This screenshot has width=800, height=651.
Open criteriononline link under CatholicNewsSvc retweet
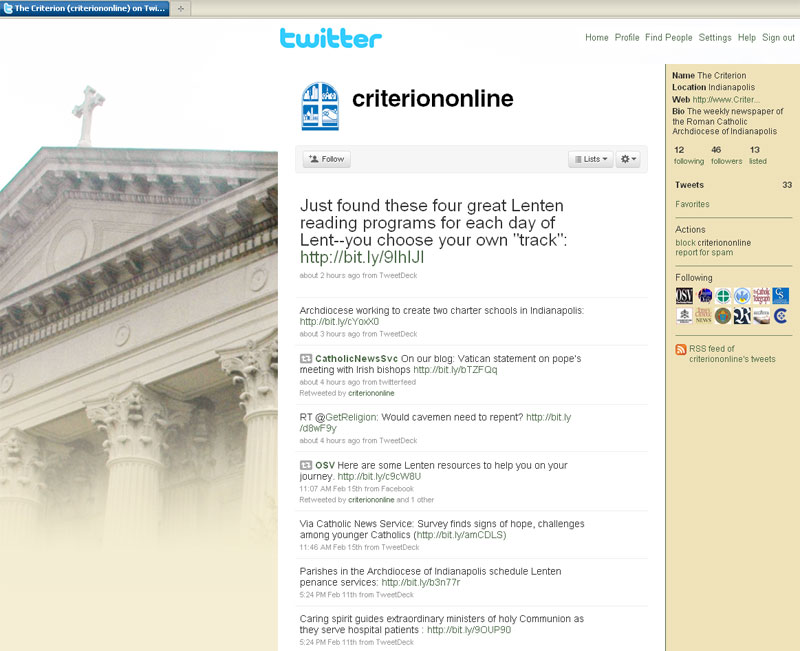coord(371,393)
